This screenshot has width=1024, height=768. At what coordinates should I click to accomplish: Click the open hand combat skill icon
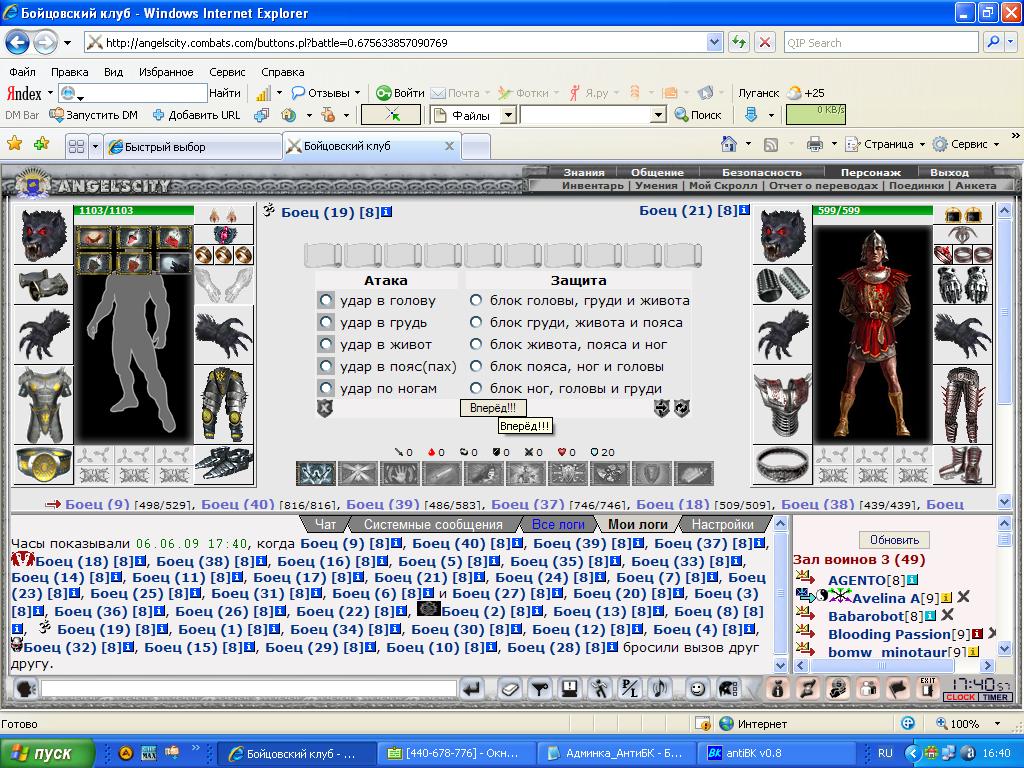tap(400, 473)
